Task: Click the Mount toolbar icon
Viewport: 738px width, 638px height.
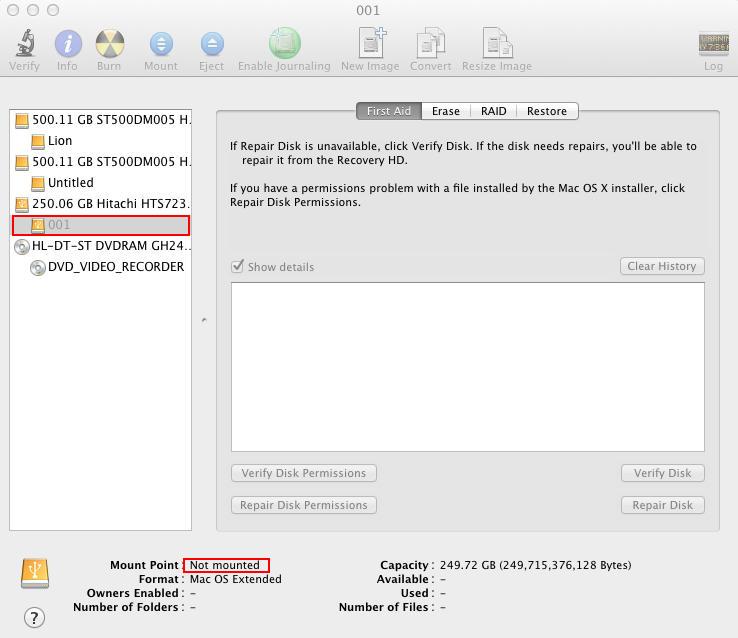Action: [160, 44]
